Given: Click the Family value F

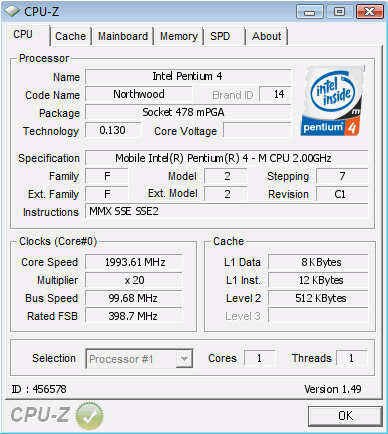Looking at the screenshot, I should pos(107,176).
